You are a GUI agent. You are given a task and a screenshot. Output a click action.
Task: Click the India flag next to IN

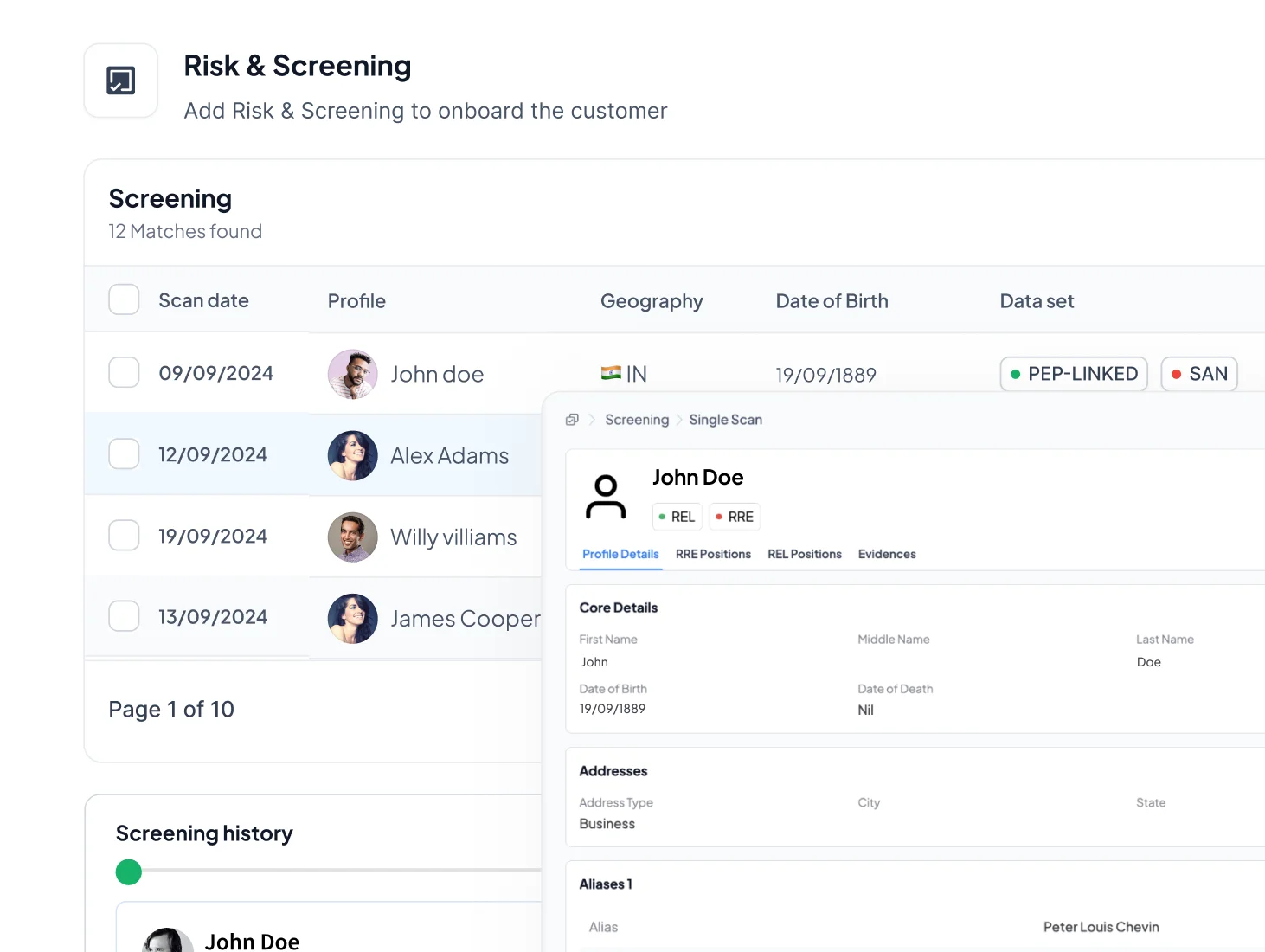[611, 372]
